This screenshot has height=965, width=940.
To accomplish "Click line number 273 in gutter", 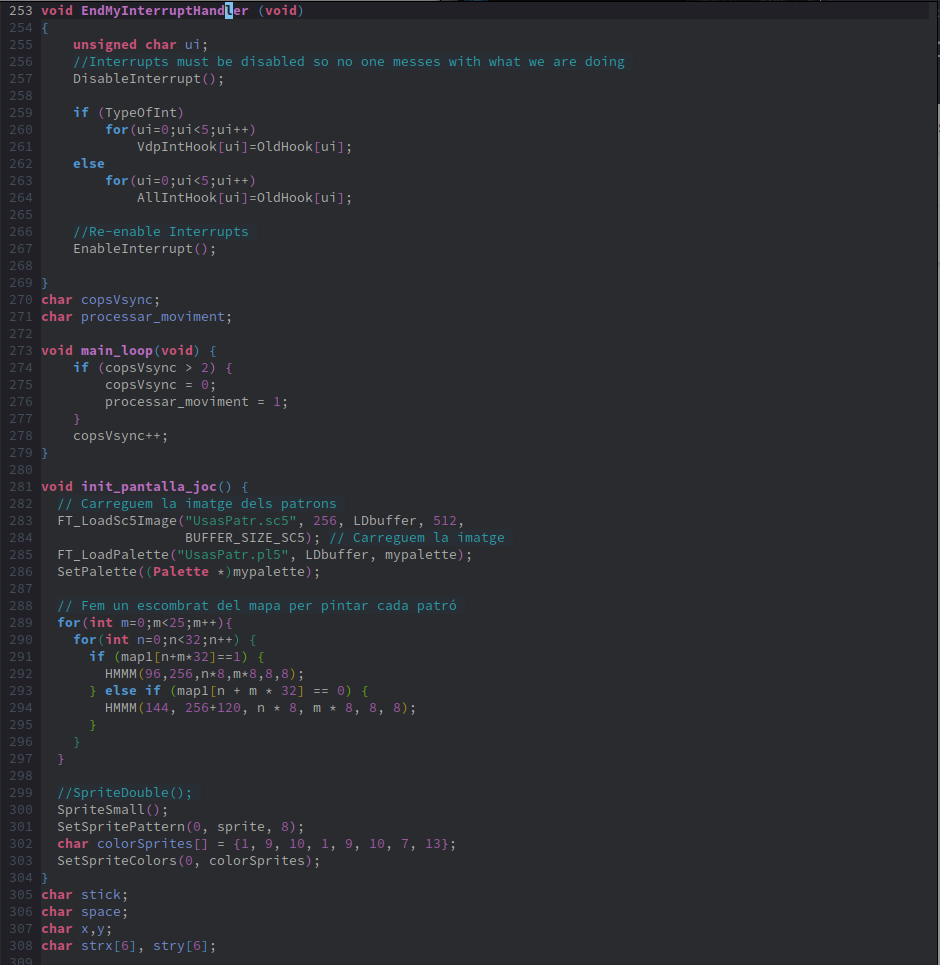I will pos(20,351).
